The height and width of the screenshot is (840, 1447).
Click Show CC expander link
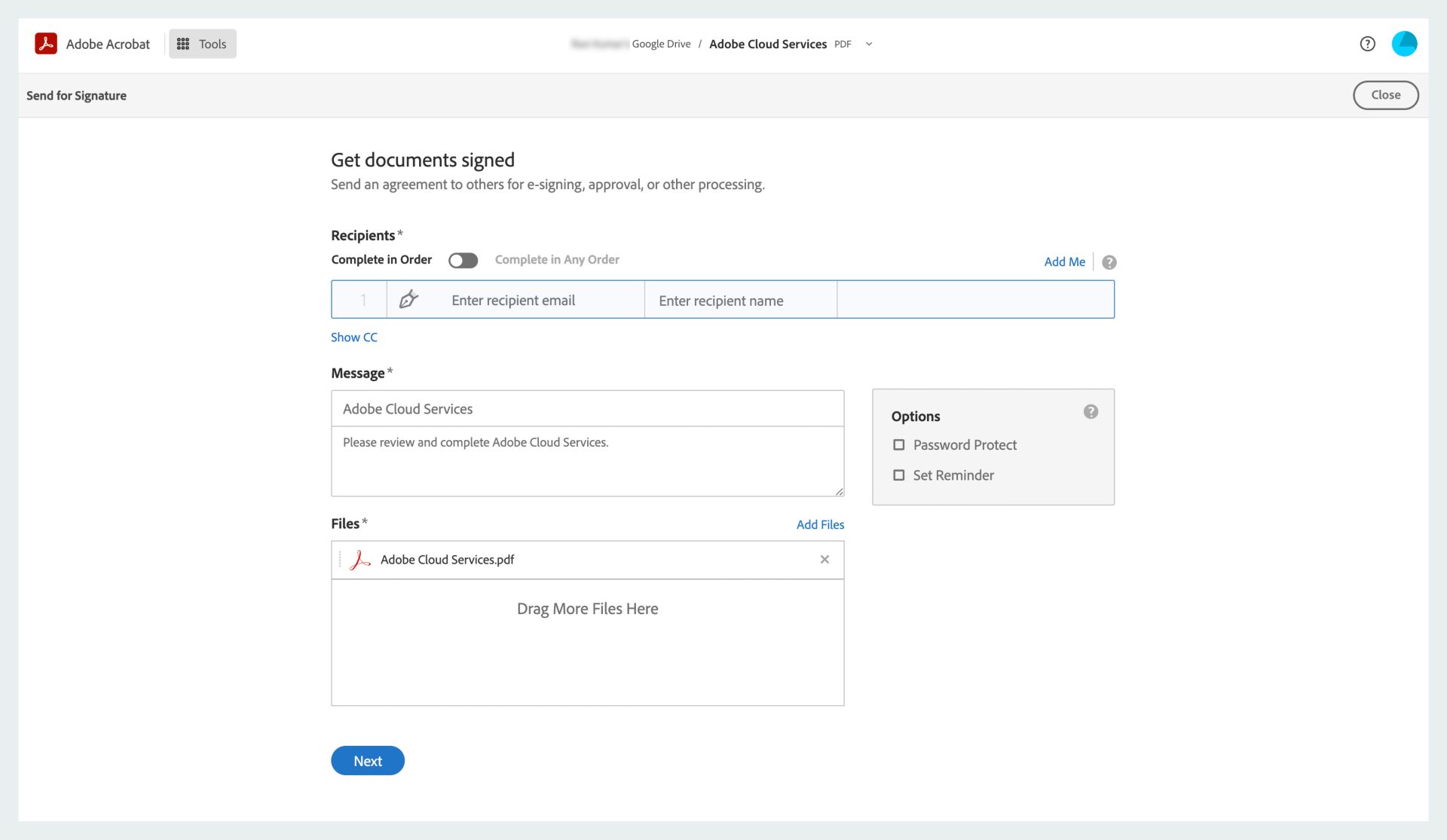[x=355, y=337]
